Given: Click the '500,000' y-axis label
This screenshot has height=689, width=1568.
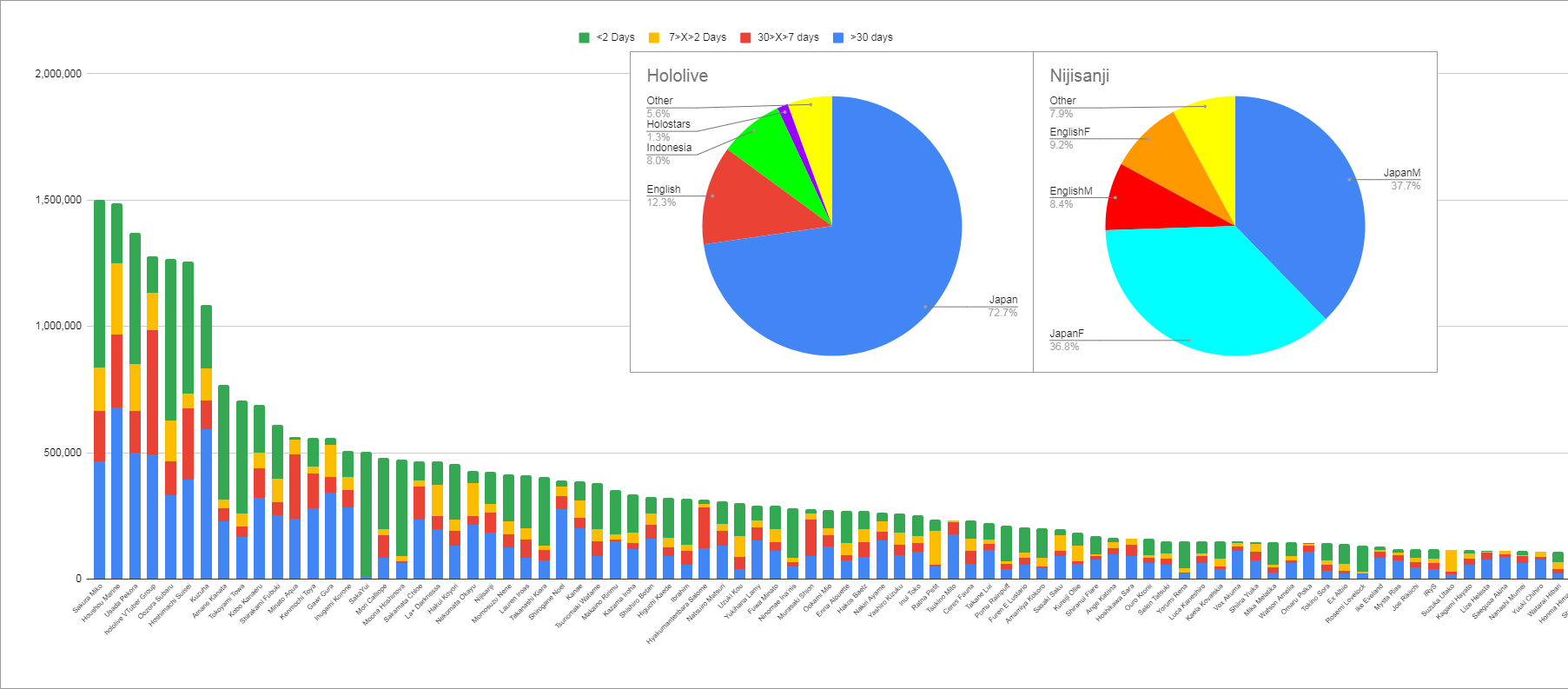Looking at the screenshot, I should pos(62,453).
